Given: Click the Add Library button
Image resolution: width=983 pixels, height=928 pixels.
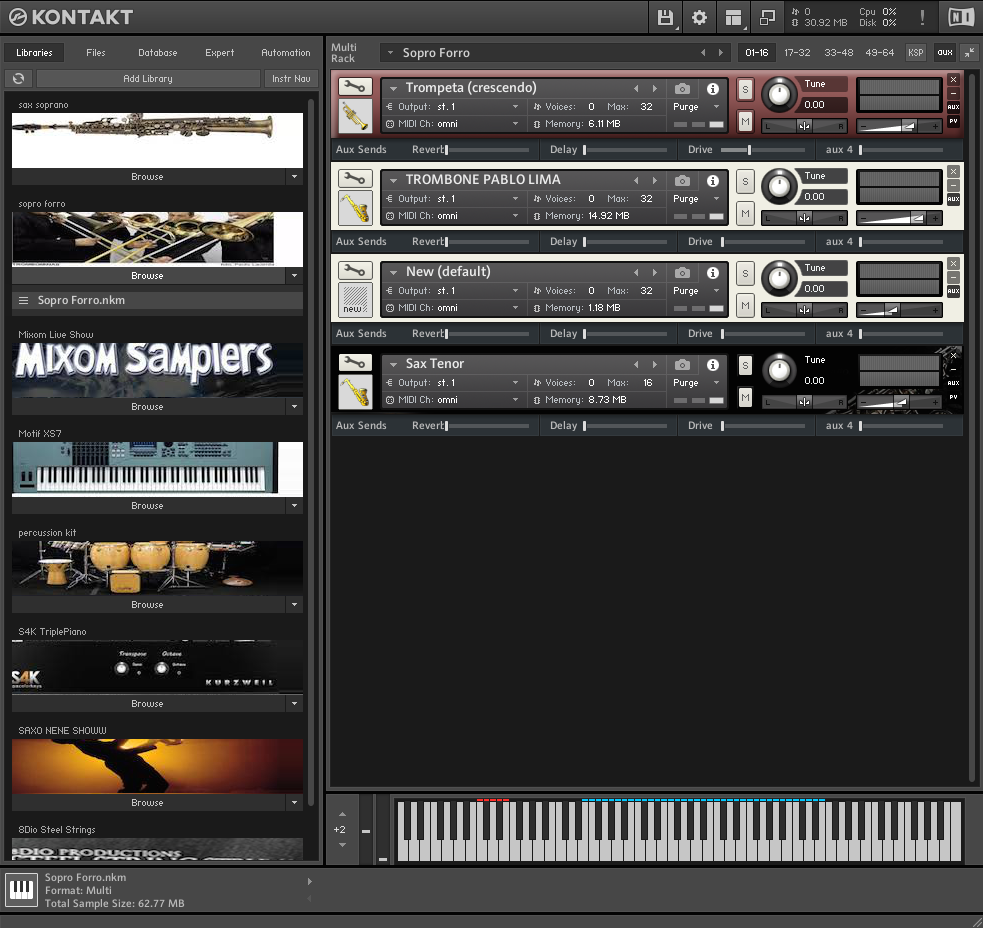Looking at the screenshot, I should (148, 78).
